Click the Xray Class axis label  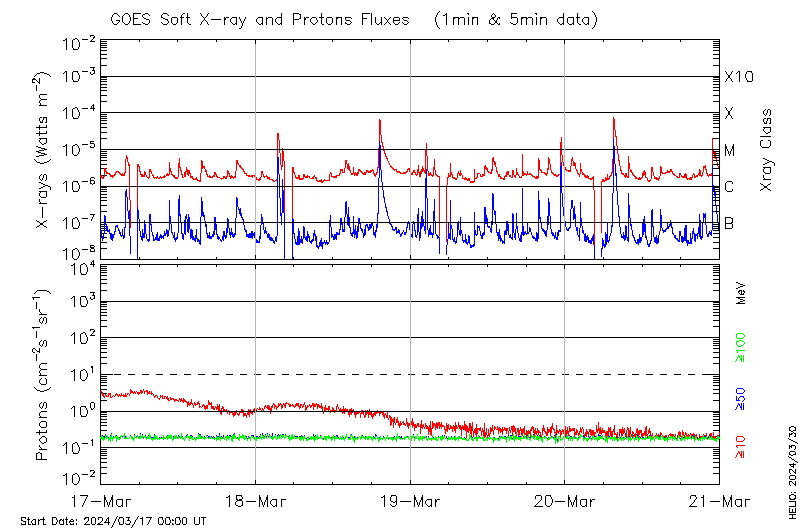[767, 150]
